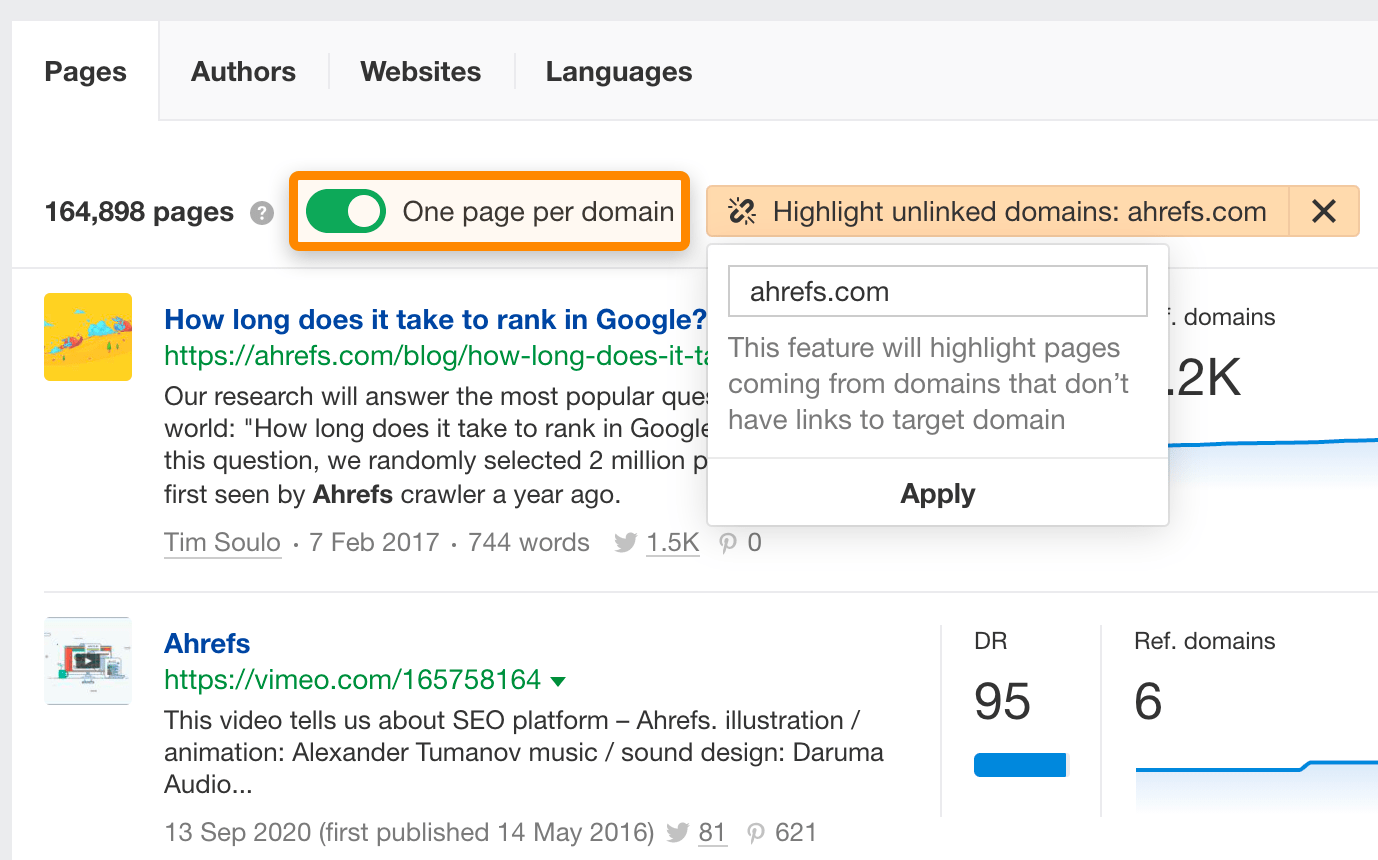This screenshot has width=1378, height=860.
Task: Open the Languages tab
Action: pyautogui.click(x=618, y=72)
